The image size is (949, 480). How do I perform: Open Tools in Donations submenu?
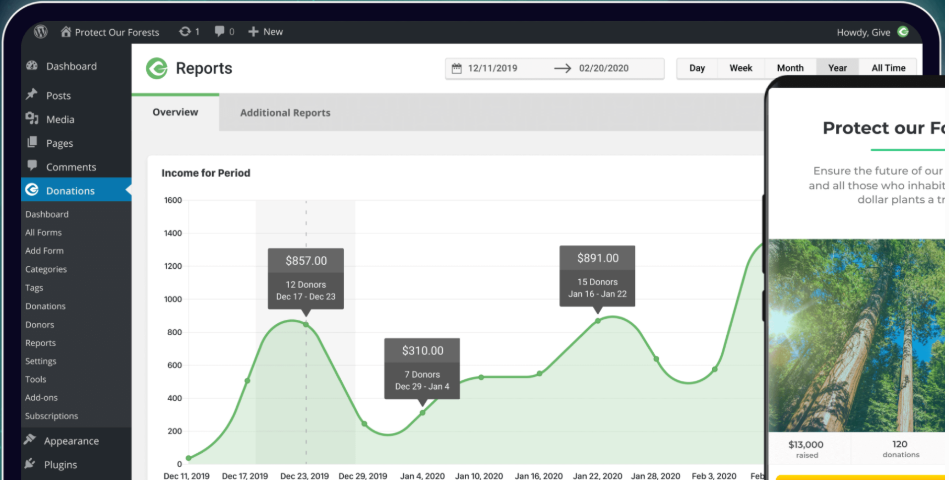[35, 379]
